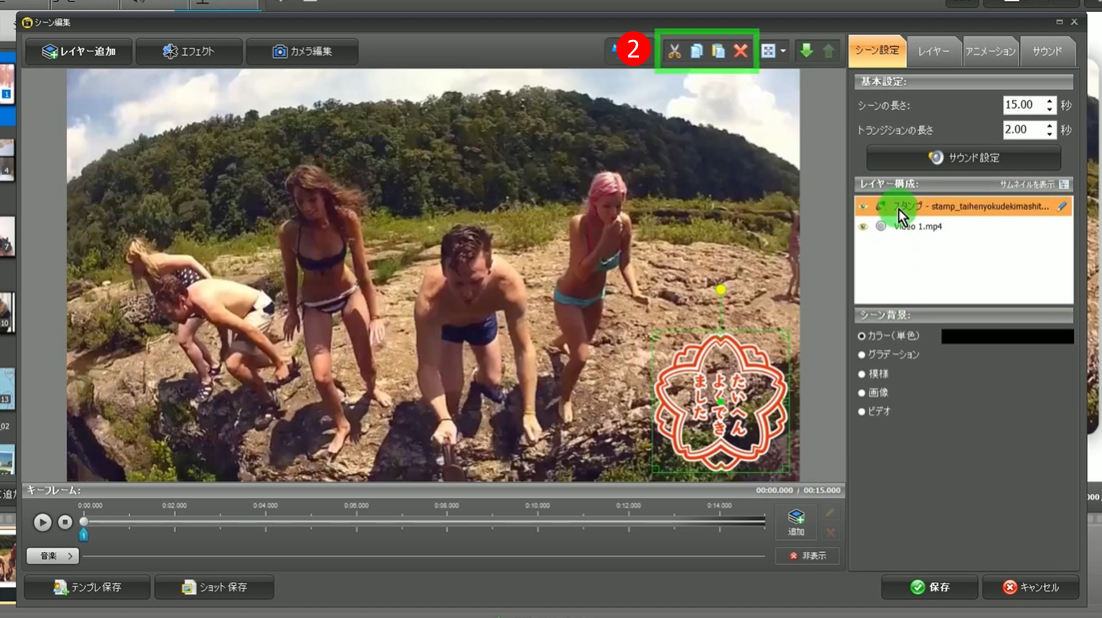Select the グラデーション background radio button

pos(862,355)
